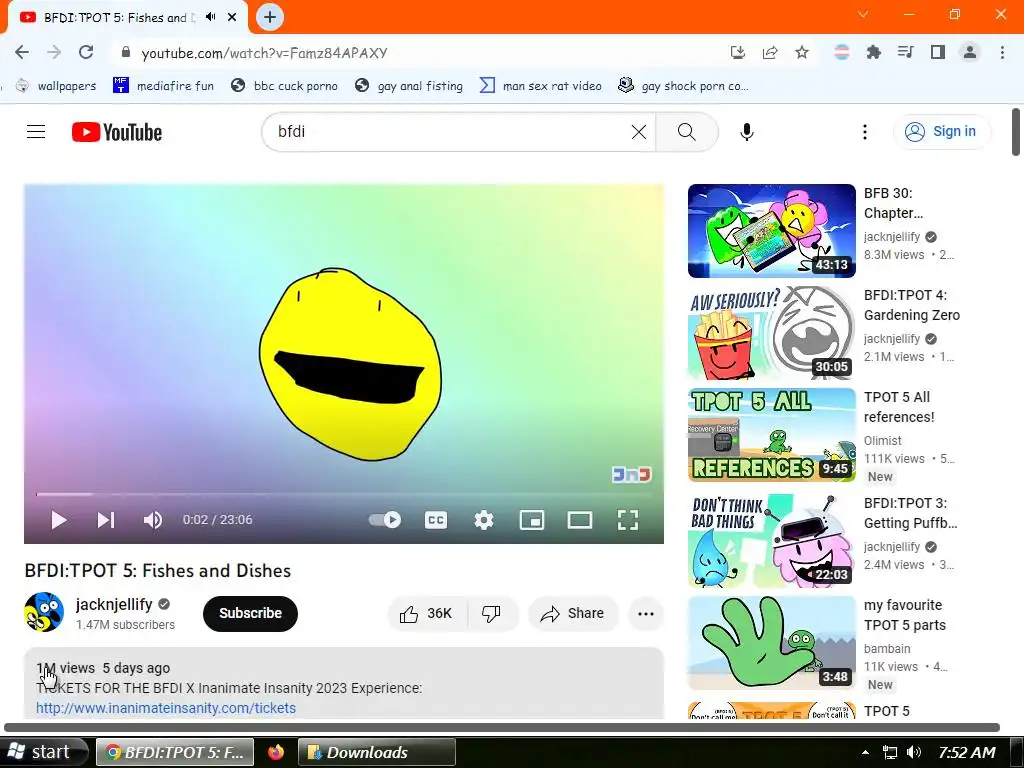Screen dimensions: 1024x768
Task: Open jacknjellify channel avatar
Action: [x=44, y=612]
